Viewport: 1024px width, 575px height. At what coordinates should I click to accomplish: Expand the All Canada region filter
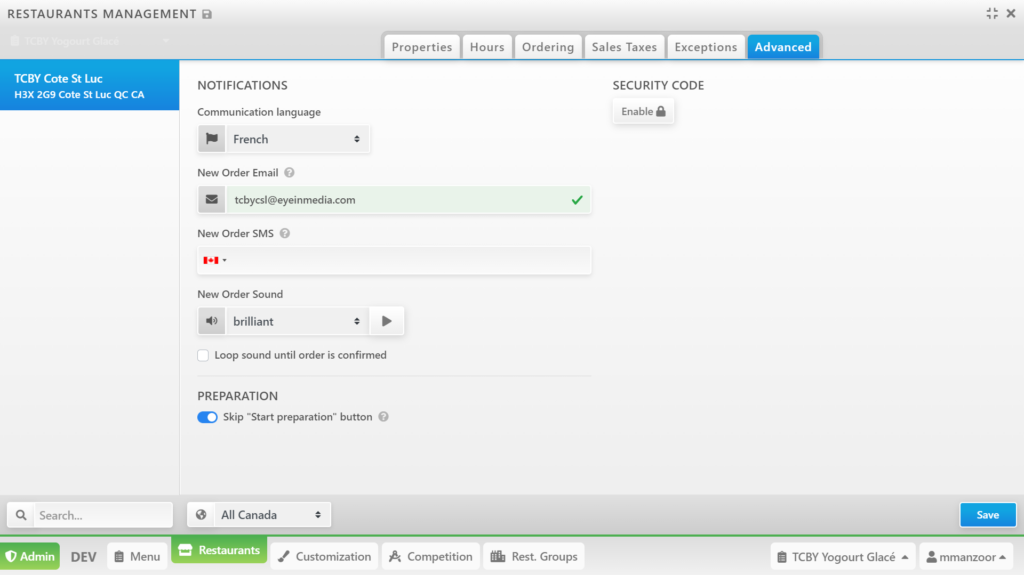(x=259, y=515)
